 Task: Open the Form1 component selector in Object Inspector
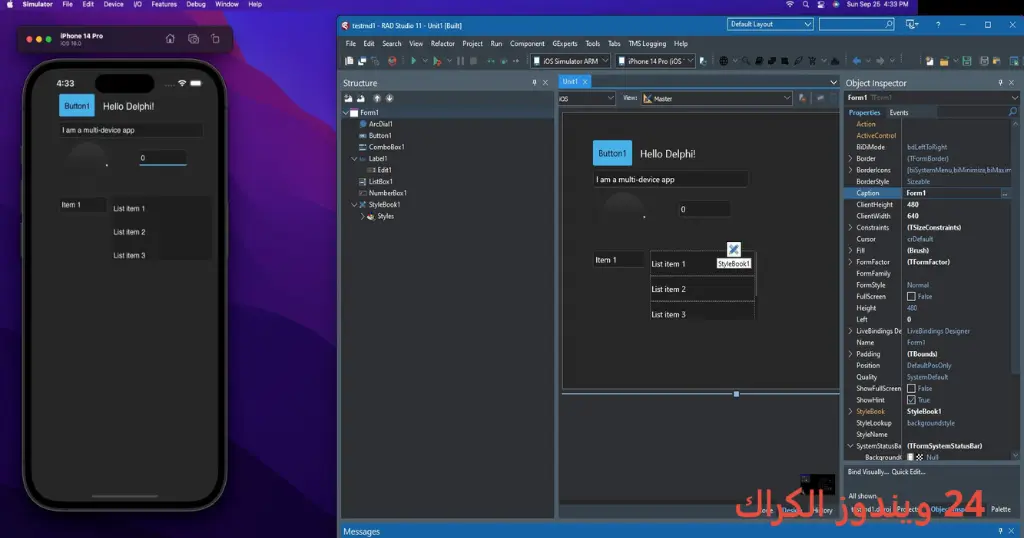932,97
